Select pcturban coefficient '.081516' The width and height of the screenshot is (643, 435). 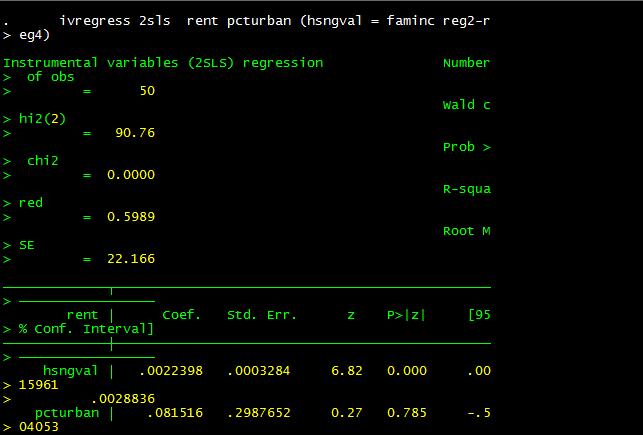pos(175,412)
